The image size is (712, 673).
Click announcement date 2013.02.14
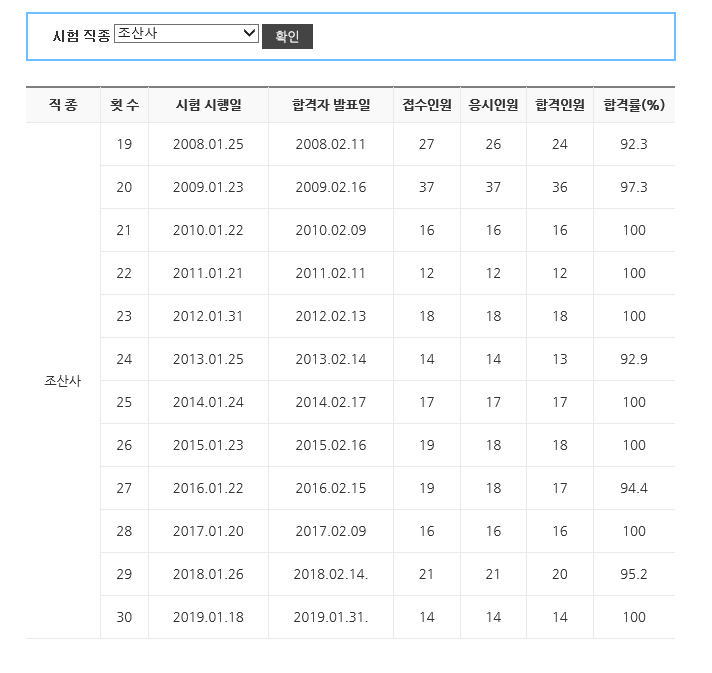click(x=331, y=359)
